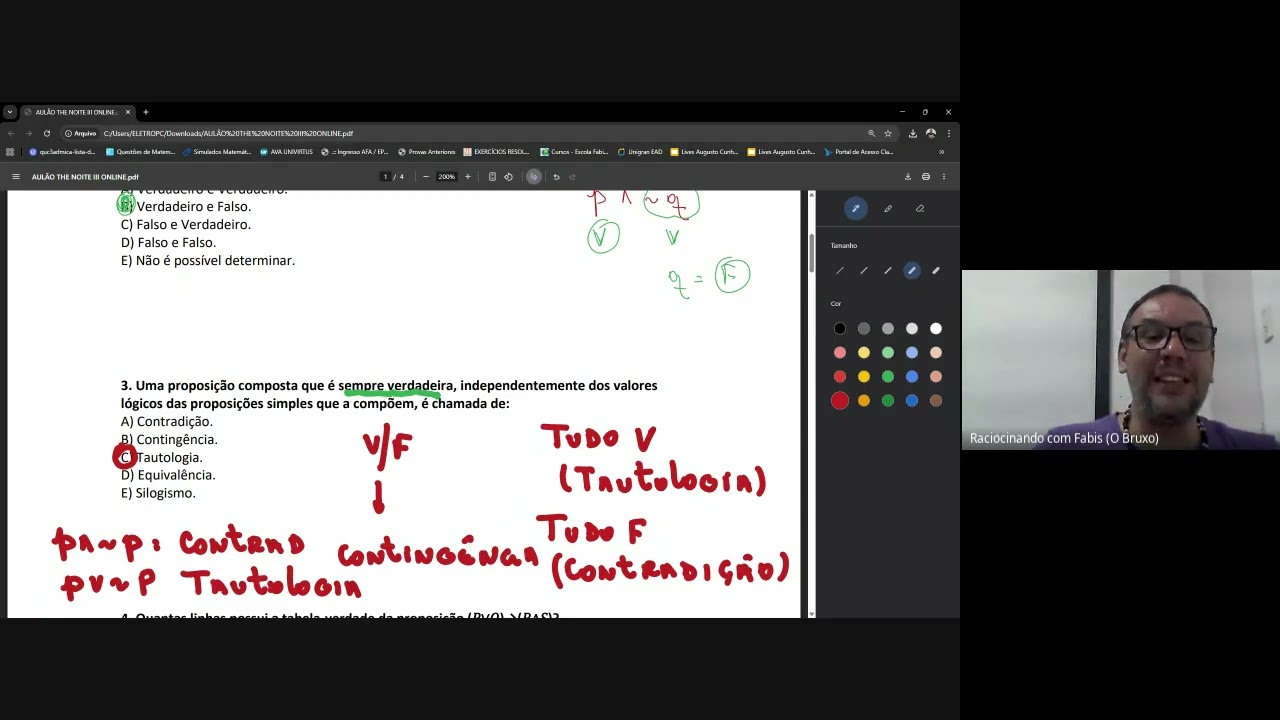Choose the second pen size
Screen dimensions: 1280x720
(x=864, y=271)
